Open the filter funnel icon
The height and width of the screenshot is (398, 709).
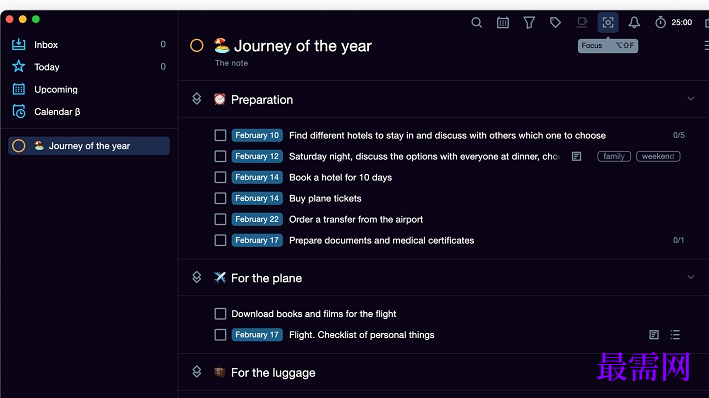[529, 22]
